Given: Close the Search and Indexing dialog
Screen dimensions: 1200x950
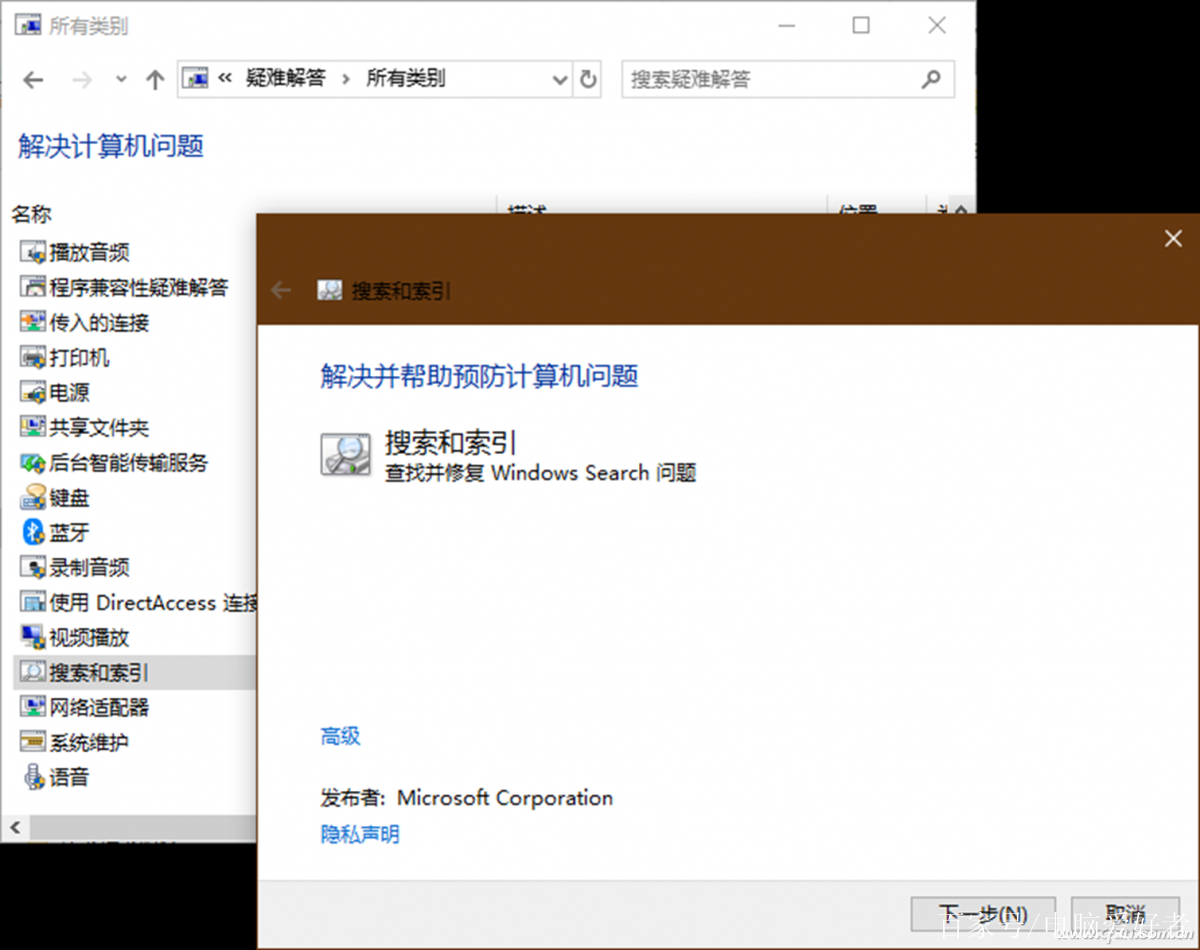Looking at the screenshot, I should (x=1173, y=238).
